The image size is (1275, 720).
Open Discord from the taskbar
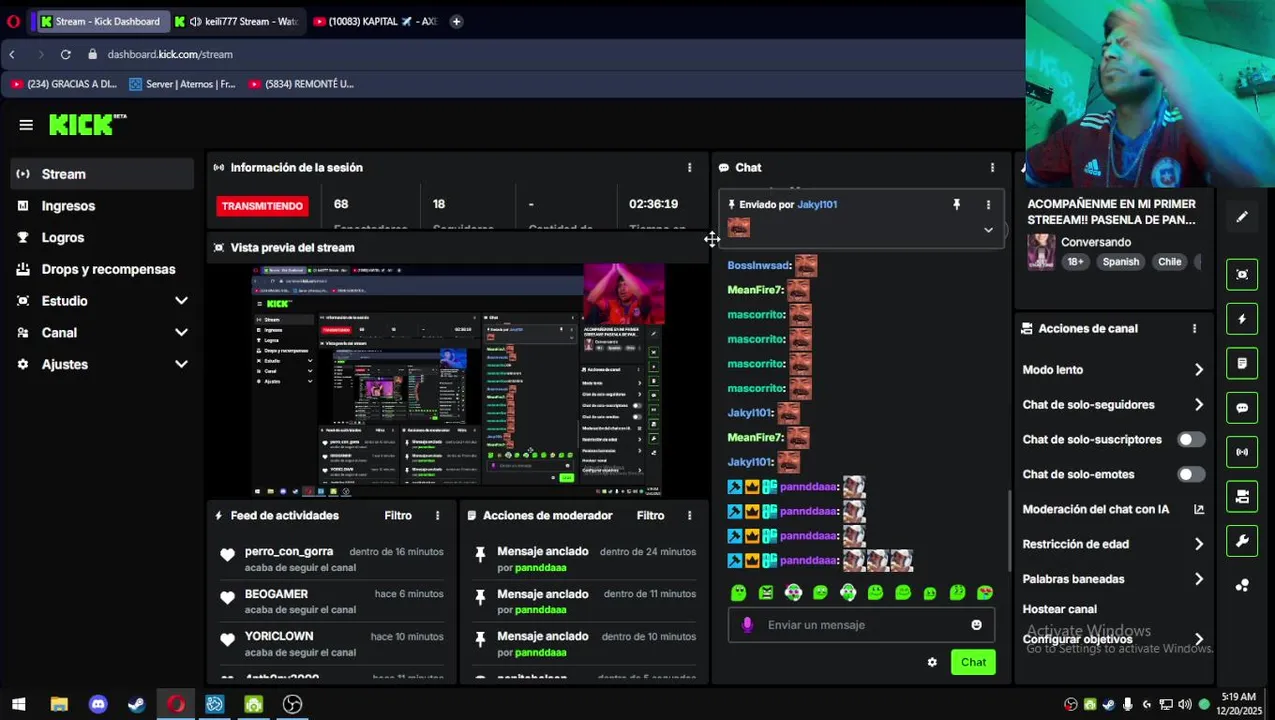(98, 704)
